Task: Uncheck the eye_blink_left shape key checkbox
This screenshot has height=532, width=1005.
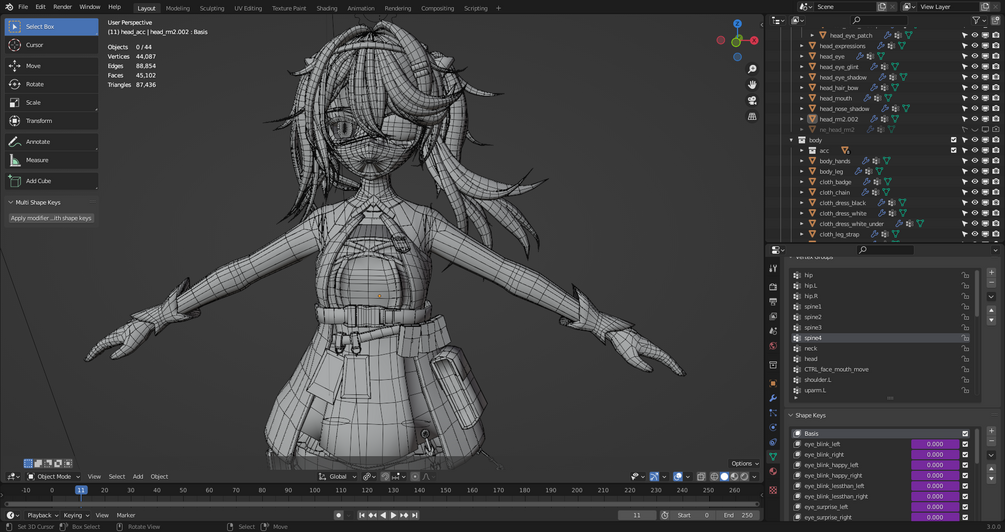Action: tap(965, 444)
